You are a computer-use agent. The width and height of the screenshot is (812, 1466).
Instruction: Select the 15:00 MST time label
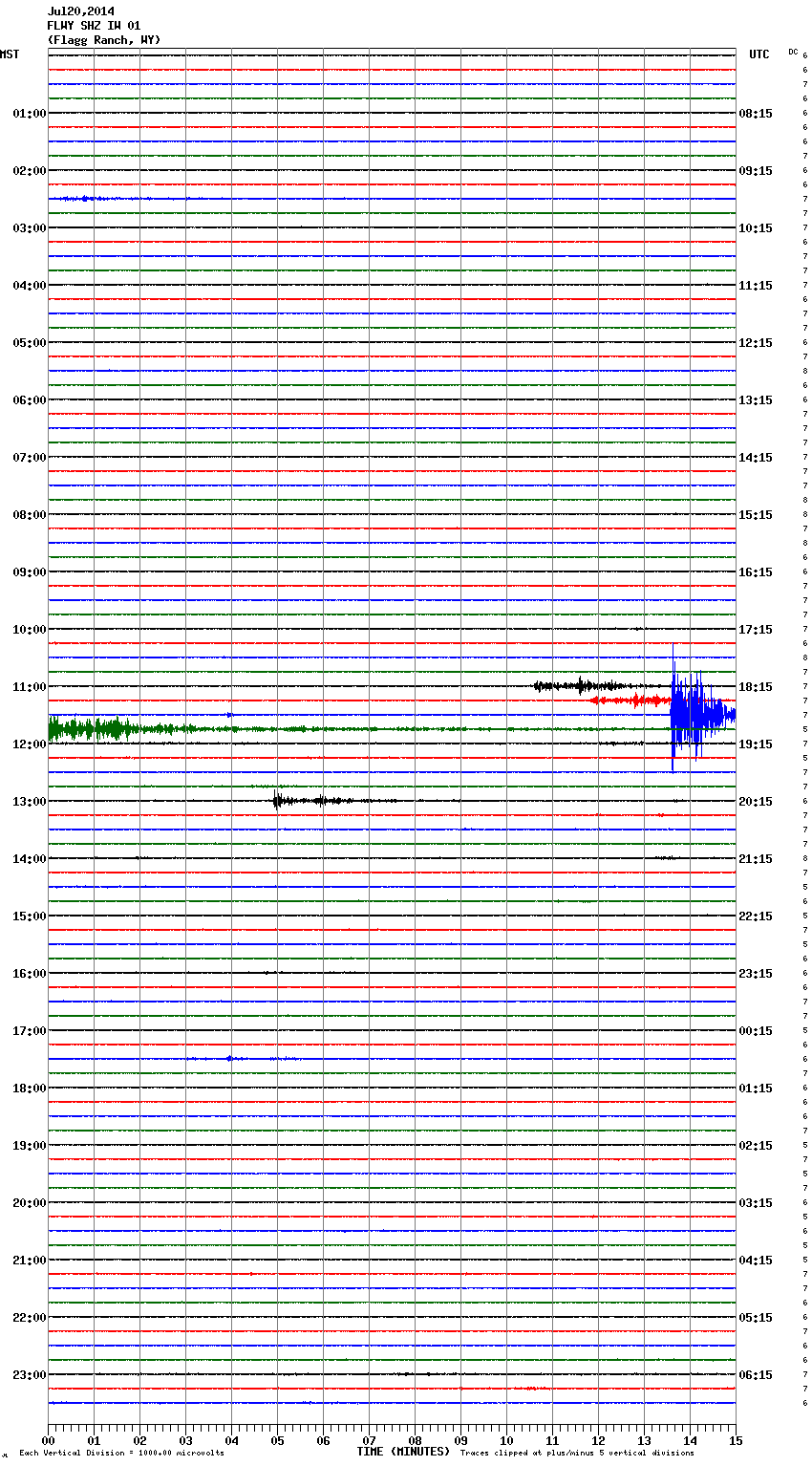coord(29,916)
